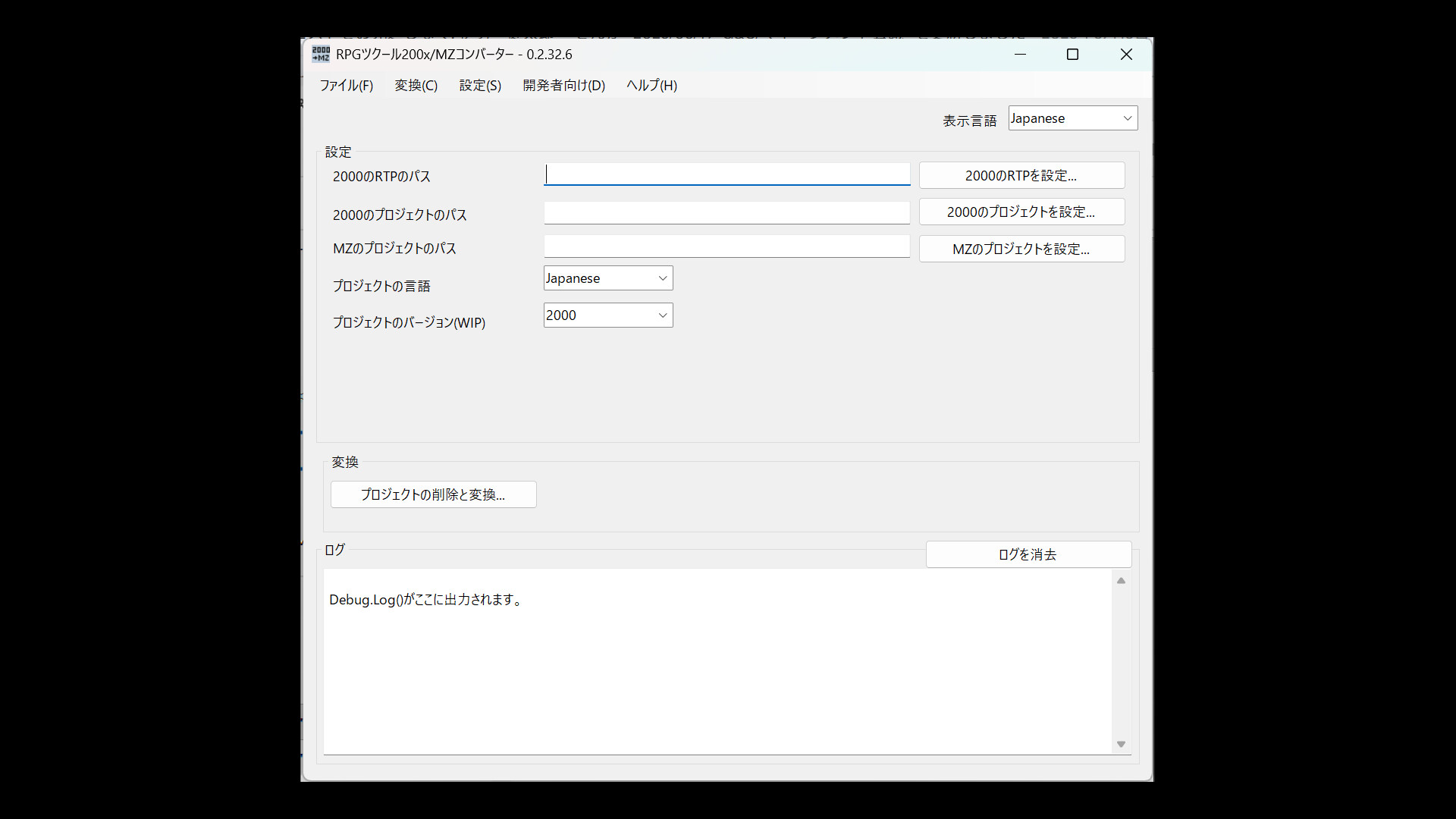The image size is (1456, 819).
Task: Clear the log with ログを消去
Action: [1028, 554]
